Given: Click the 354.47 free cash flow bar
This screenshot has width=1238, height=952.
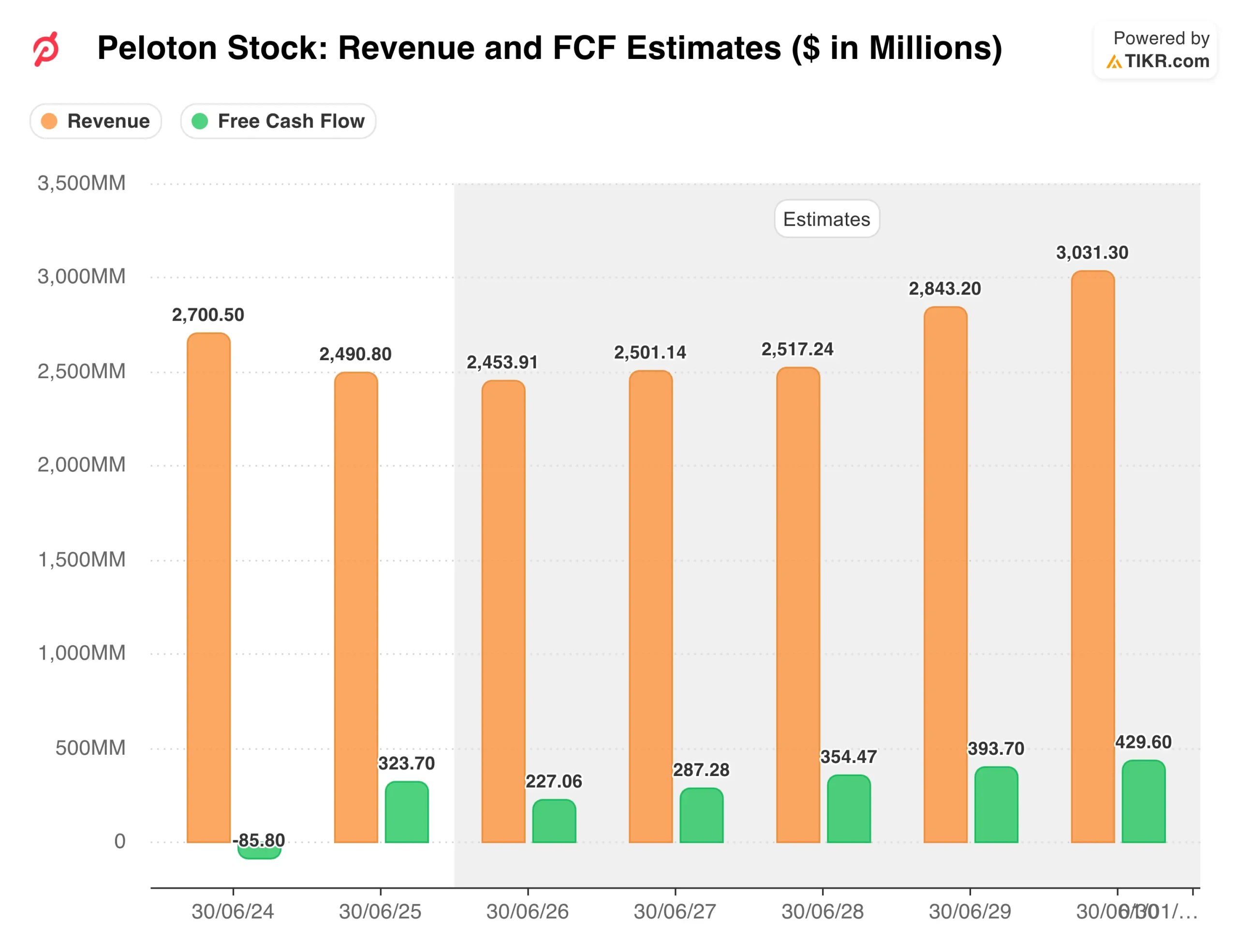Looking at the screenshot, I should click(849, 809).
